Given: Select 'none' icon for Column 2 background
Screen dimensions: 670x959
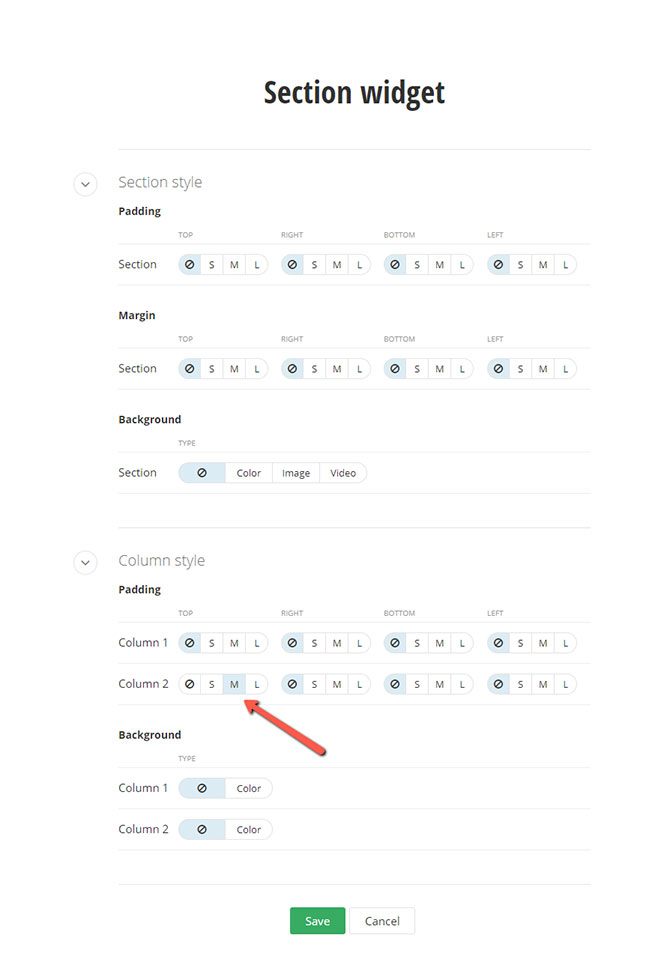Looking at the screenshot, I should (202, 830).
